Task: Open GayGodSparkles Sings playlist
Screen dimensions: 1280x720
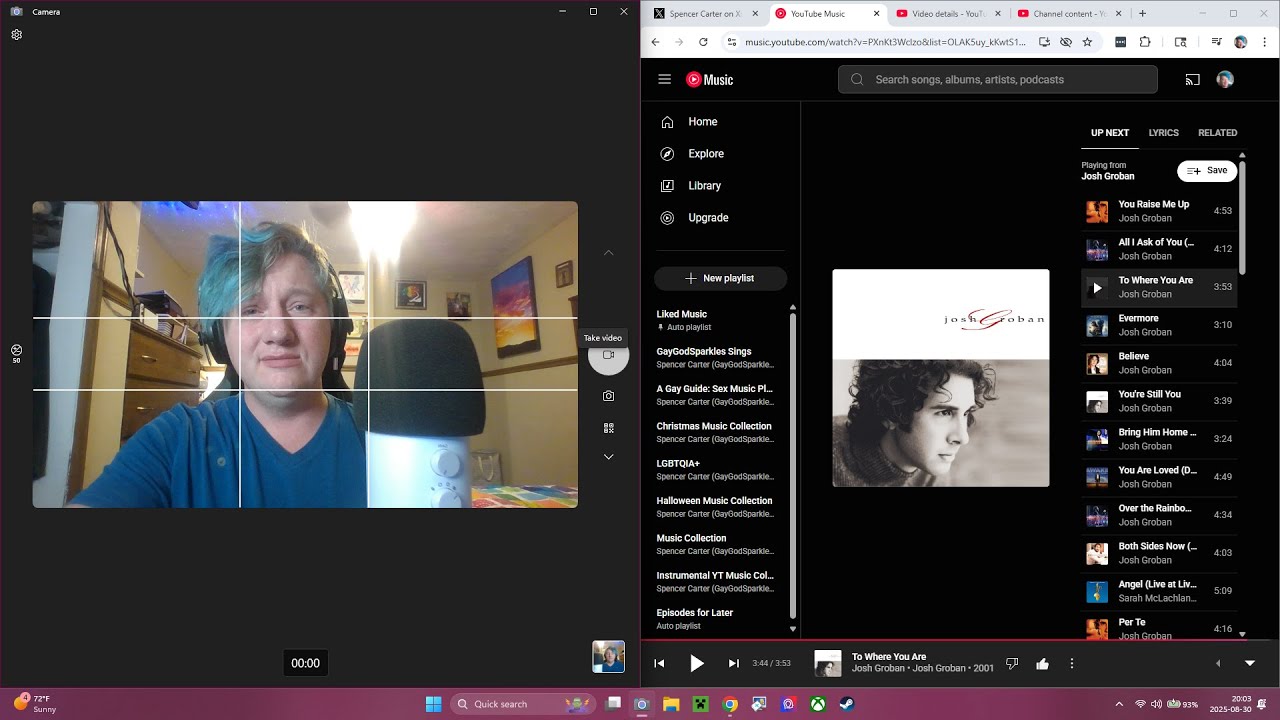Action: pyautogui.click(x=717, y=358)
